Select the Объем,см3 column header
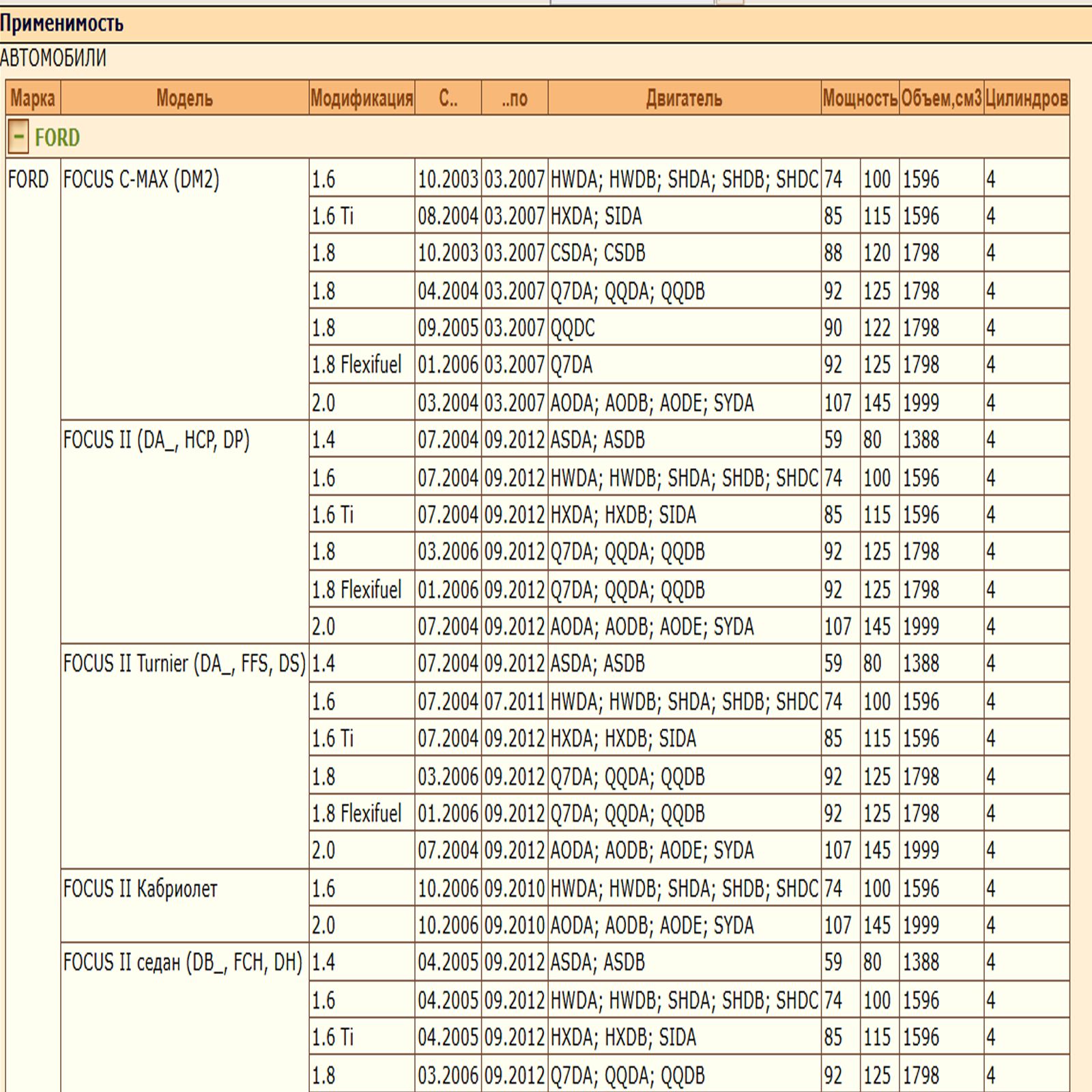The width and height of the screenshot is (1092, 1092). tap(941, 98)
